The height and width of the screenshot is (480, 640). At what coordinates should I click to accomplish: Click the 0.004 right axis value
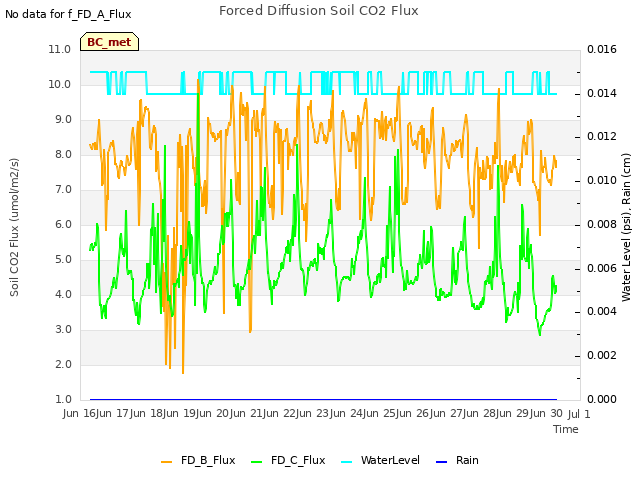602,312
